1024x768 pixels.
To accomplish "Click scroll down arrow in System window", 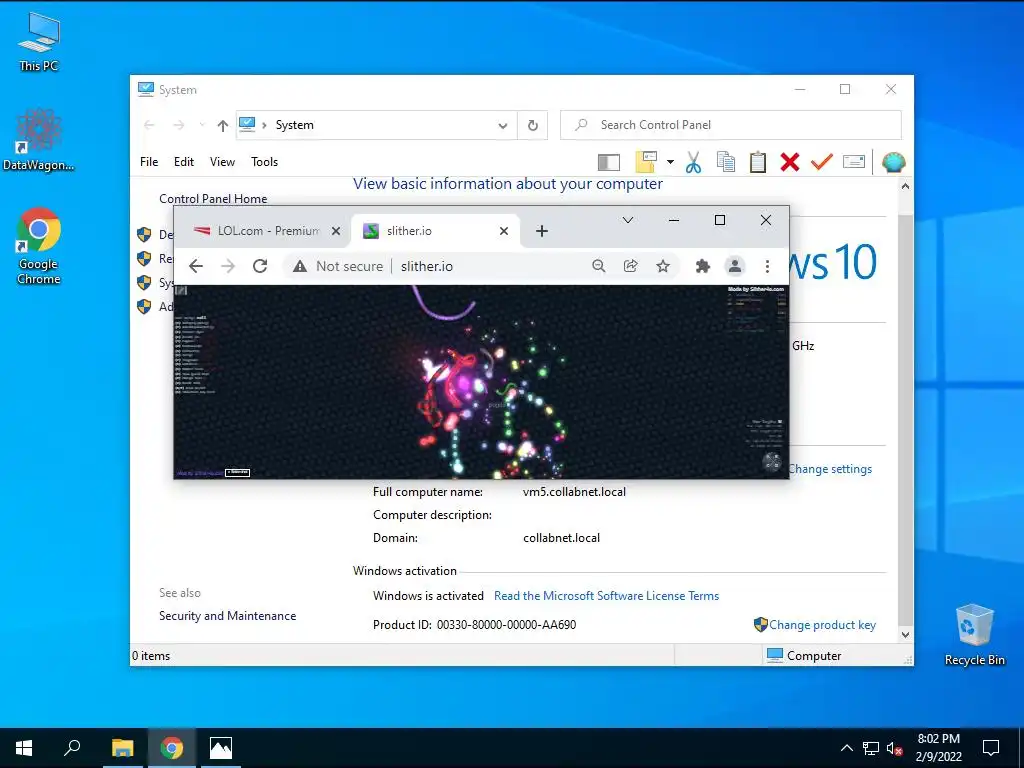I will 905,634.
